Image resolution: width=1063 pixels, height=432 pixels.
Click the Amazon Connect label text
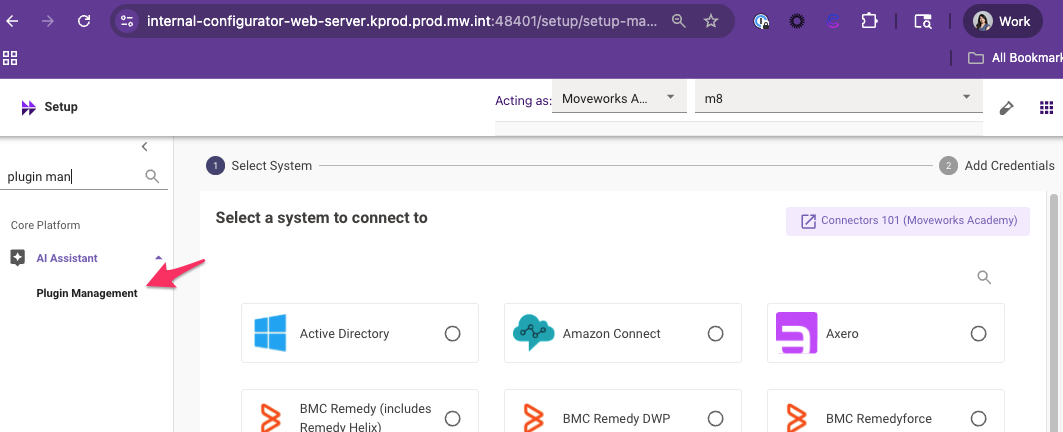pos(611,334)
